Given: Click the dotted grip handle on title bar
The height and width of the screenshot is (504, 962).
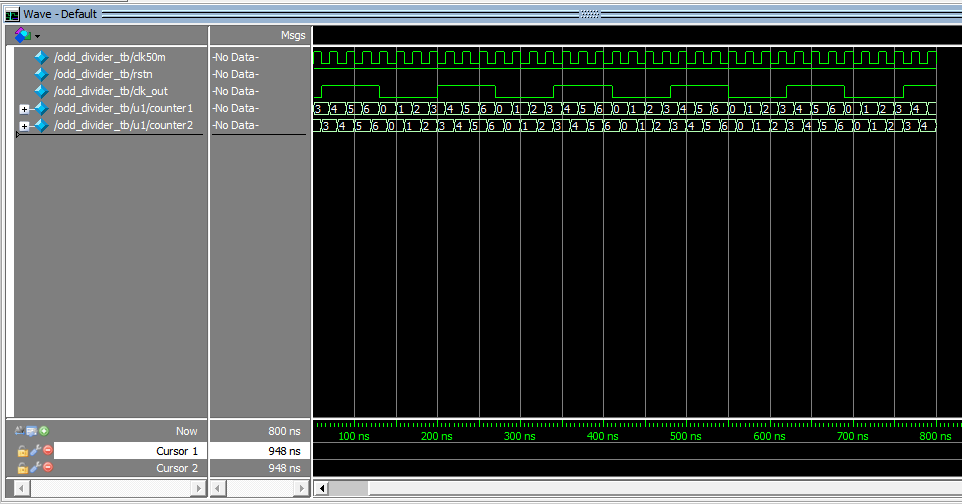Looking at the screenshot, I should 590,14.
